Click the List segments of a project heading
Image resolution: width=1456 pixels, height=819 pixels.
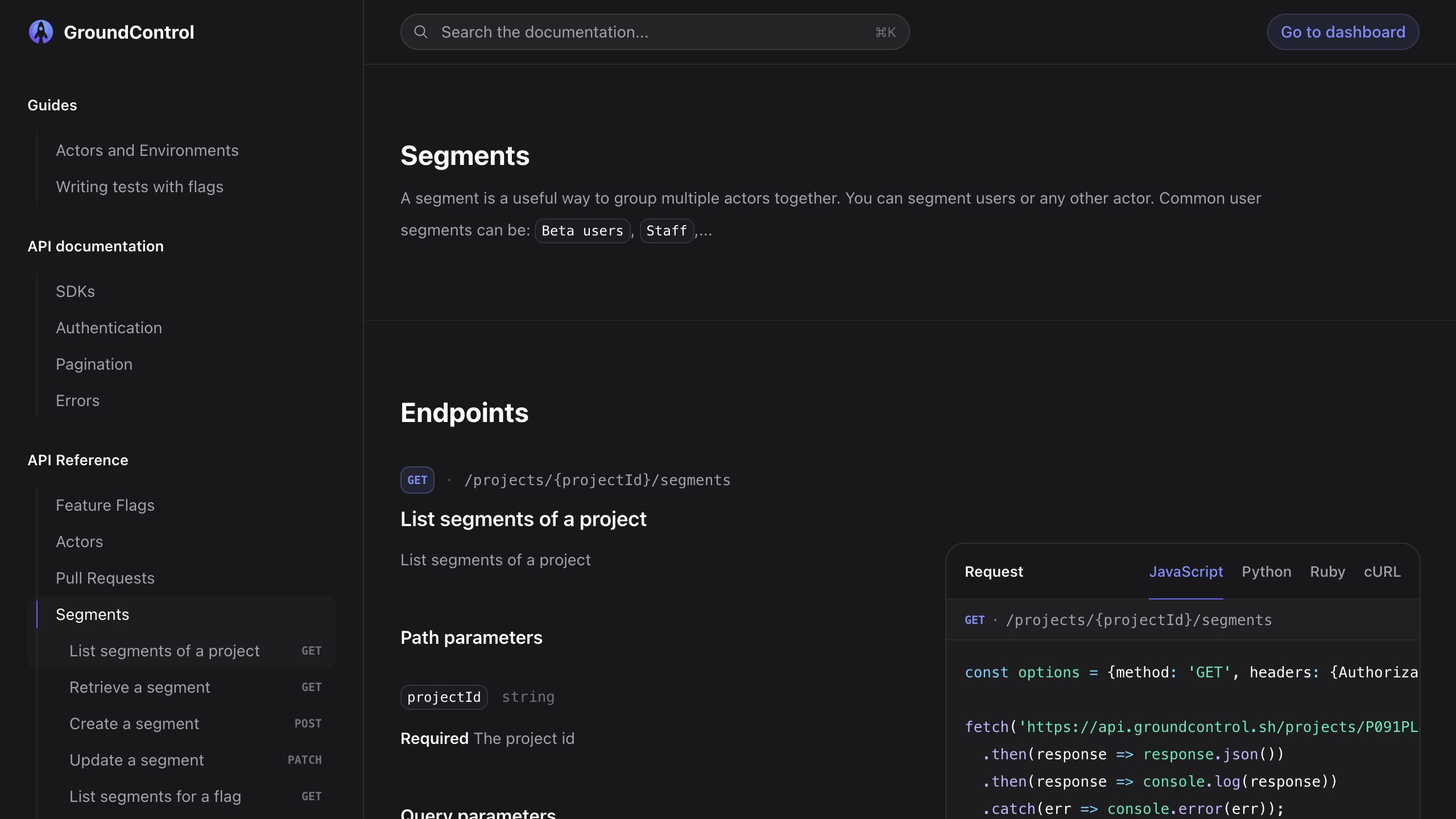point(523,519)
